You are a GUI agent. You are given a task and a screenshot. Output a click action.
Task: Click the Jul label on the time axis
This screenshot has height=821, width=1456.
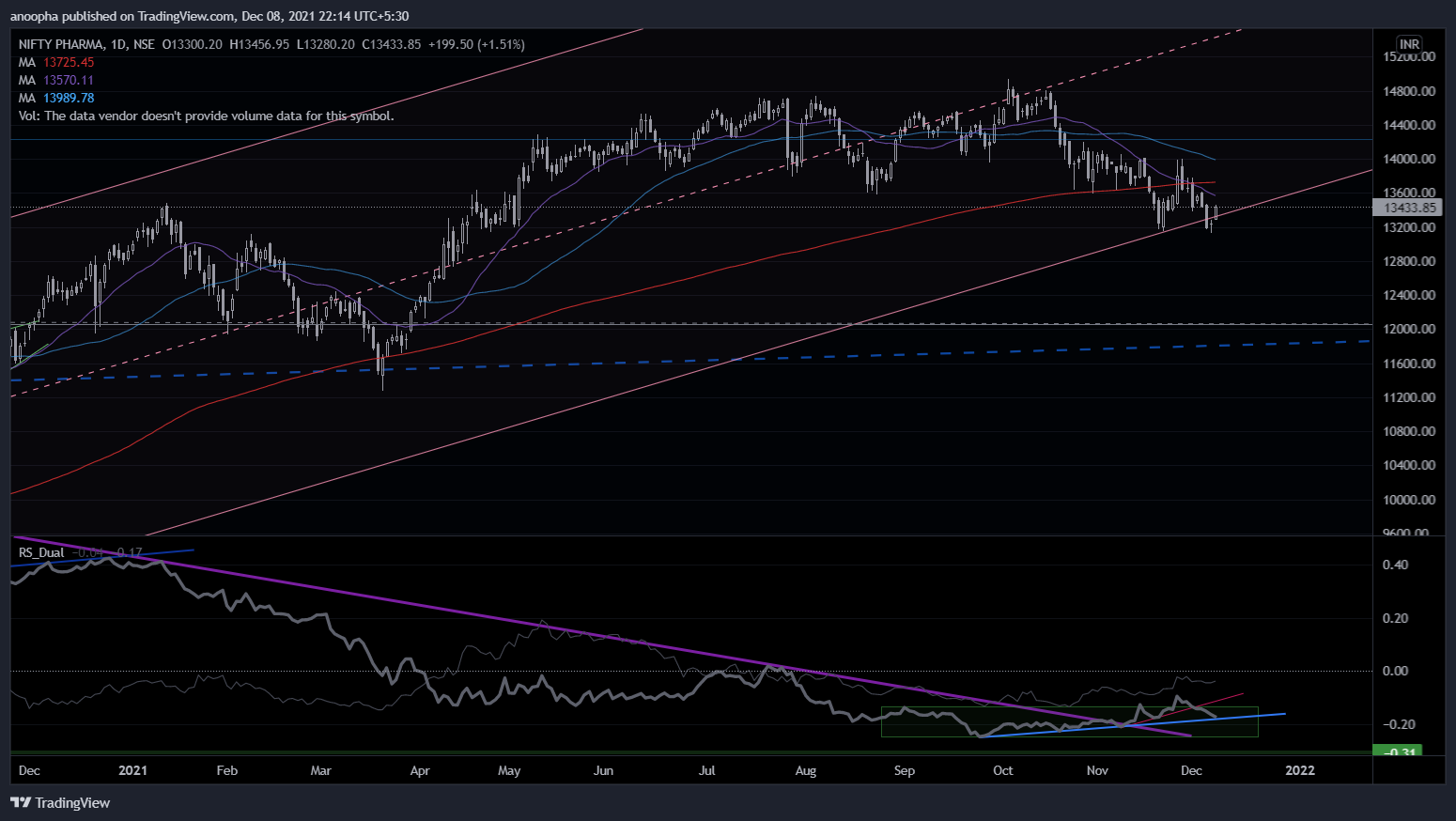(x=706, y=770)
